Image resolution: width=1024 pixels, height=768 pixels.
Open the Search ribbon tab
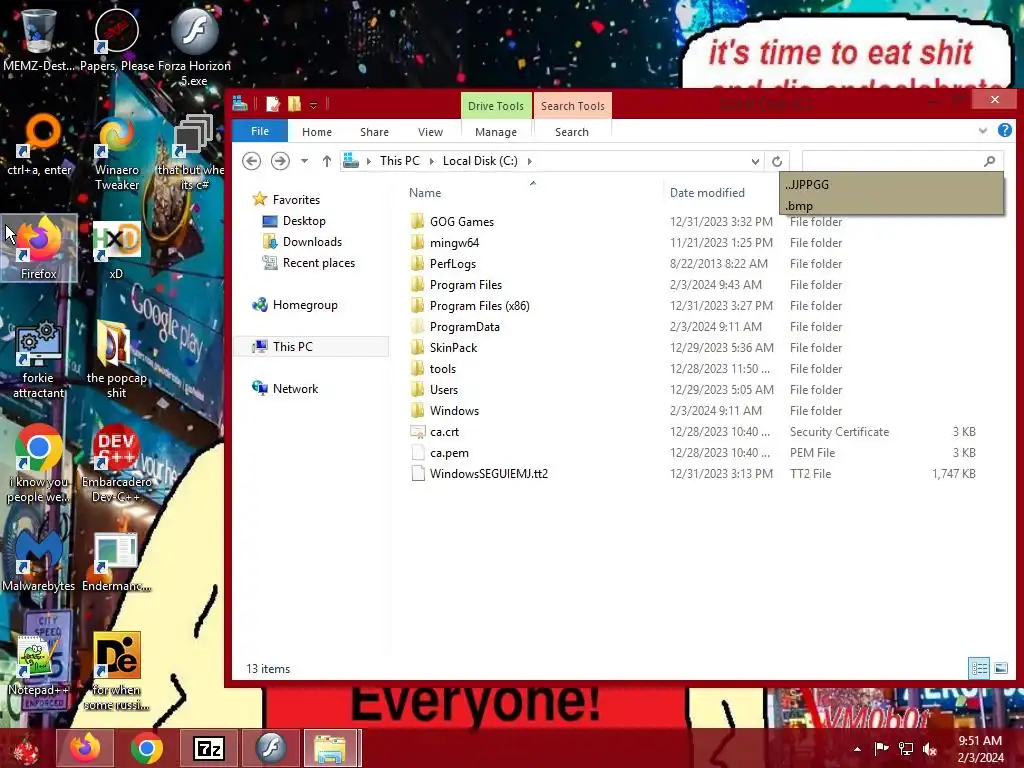point(571,131)
